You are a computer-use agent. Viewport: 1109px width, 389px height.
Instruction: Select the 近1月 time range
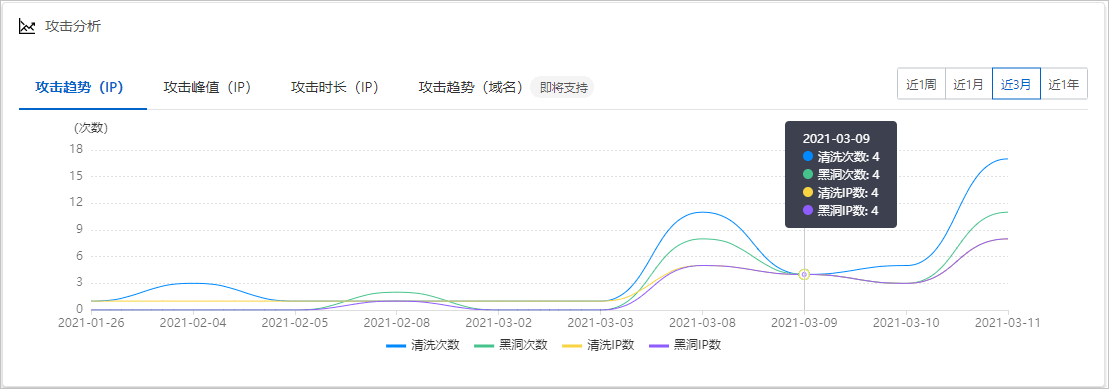point(969,84)
